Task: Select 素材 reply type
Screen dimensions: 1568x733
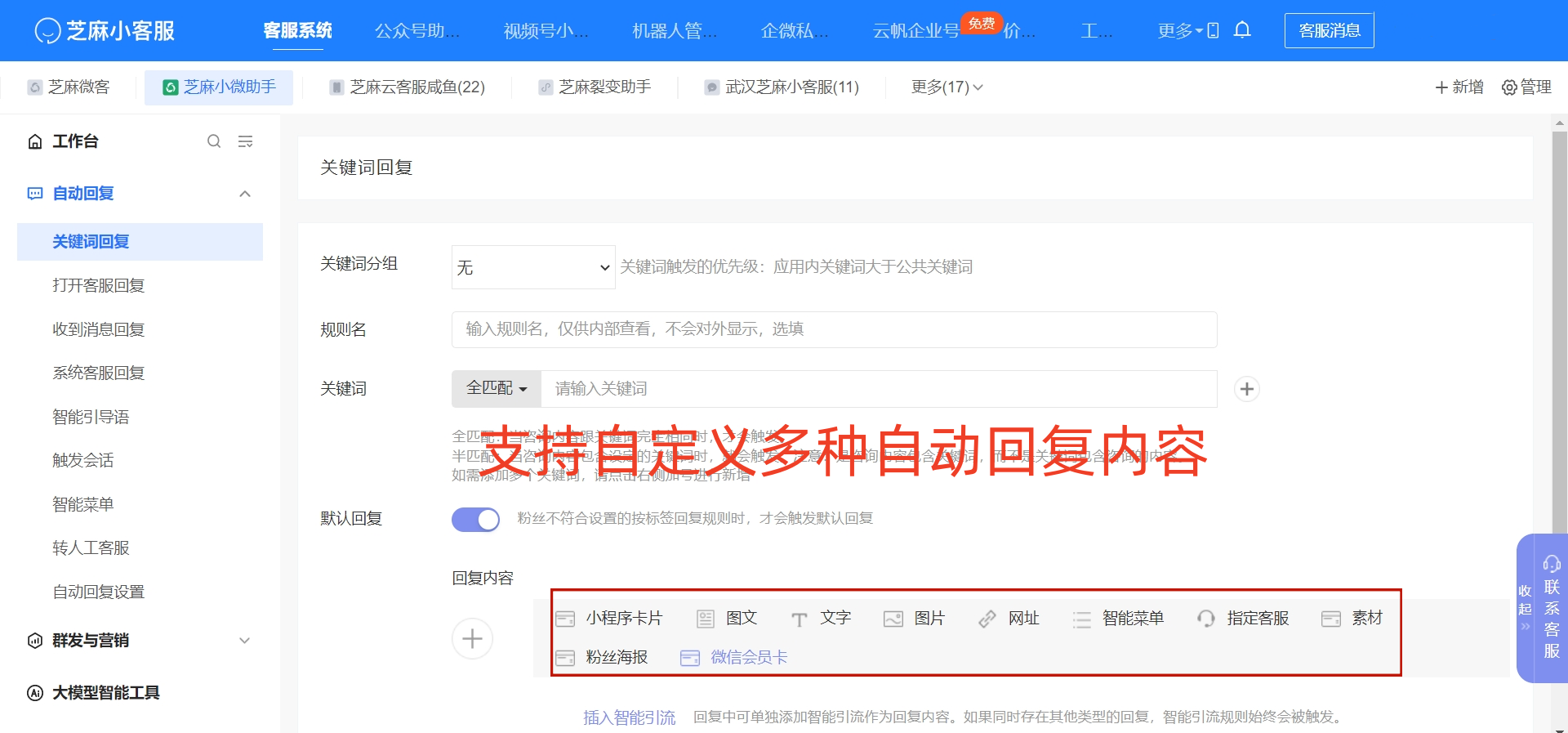Action: pyautogui.click(x=1352, y=619)
